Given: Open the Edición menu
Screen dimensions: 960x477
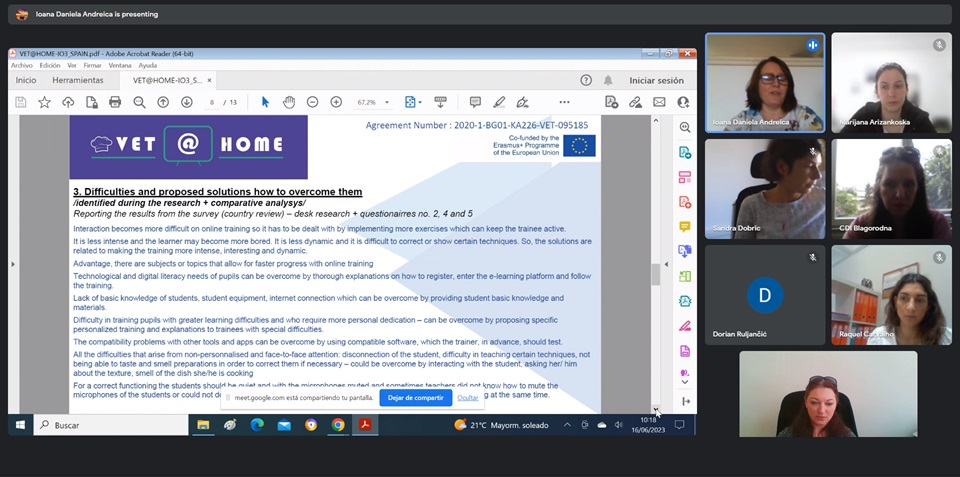Looking at the screenshot, I should [50, 65].
